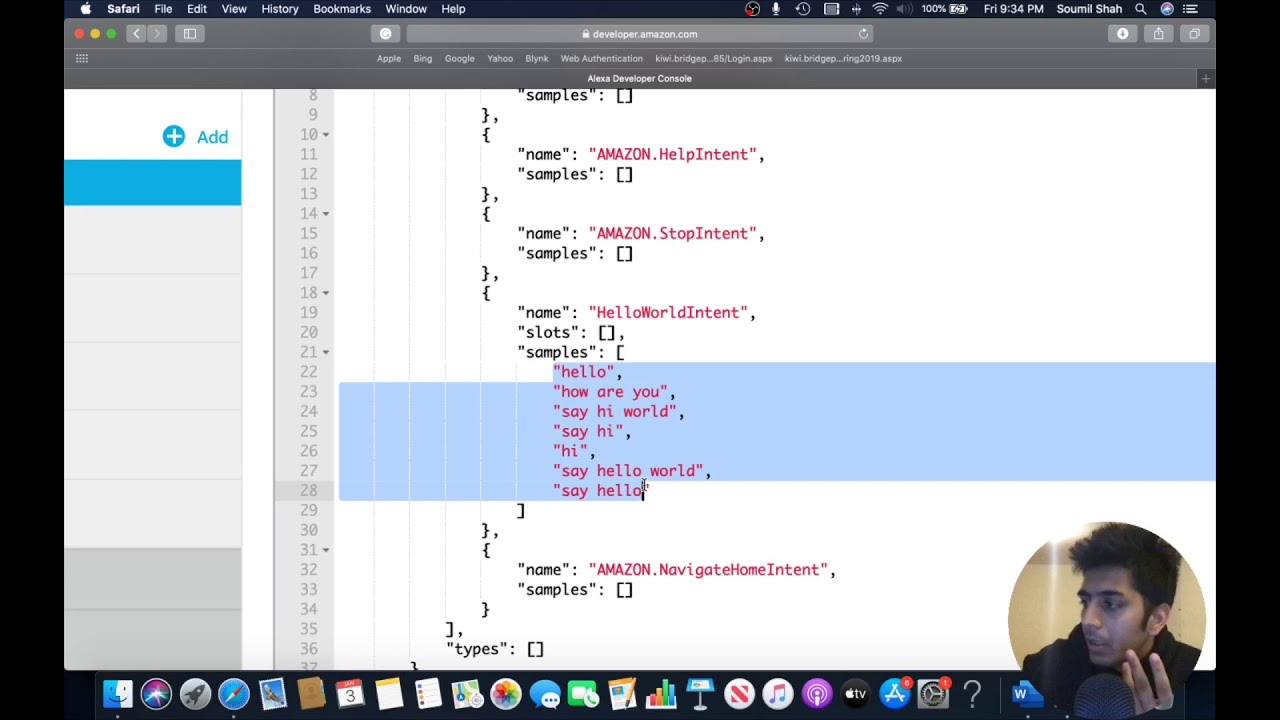The image size is (1280, 720).
Task: Open the Mail stamp icon in dock
Action: (272, 694)
